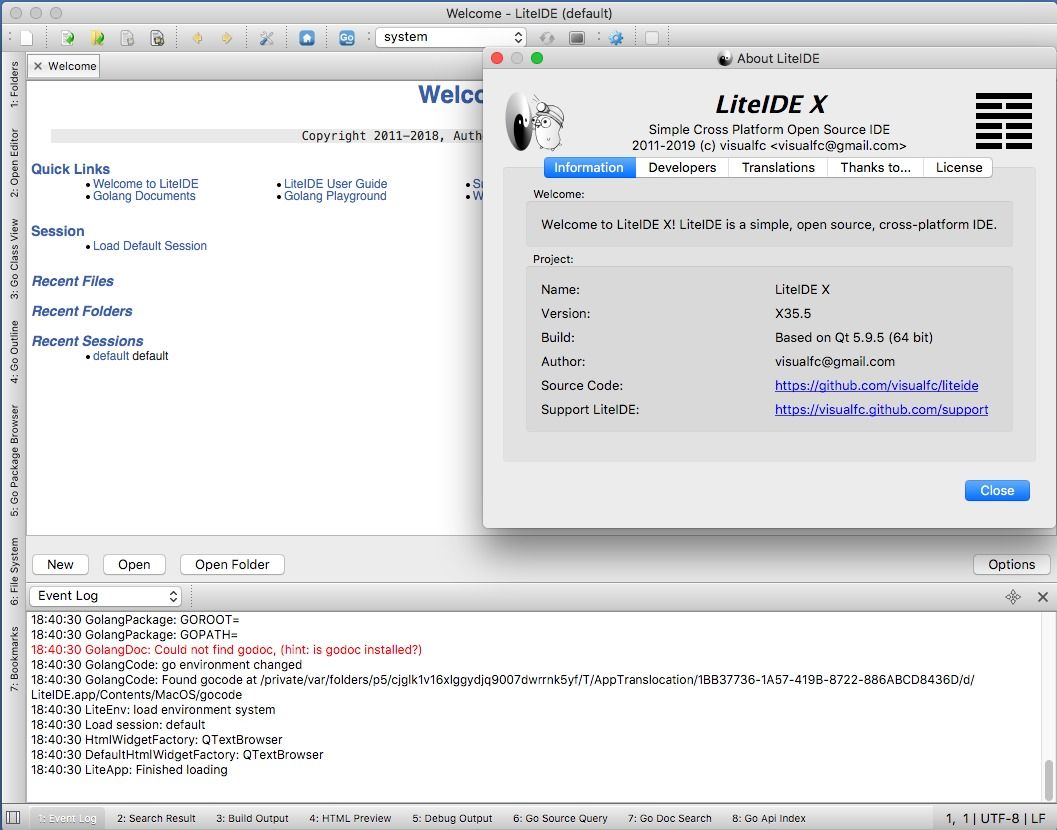Click the Open folder toolbar icon

pos(97,38)
